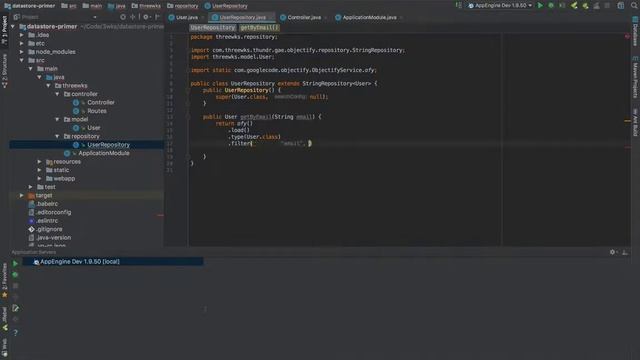
Task: Hide the Project panel with the hide icon
Action: (158, 17)
